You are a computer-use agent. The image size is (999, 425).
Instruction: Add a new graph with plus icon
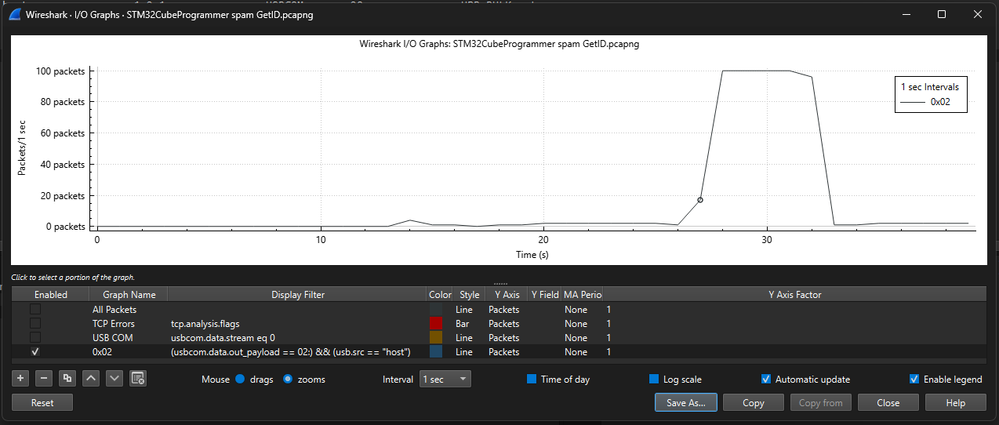coord(20,378)
